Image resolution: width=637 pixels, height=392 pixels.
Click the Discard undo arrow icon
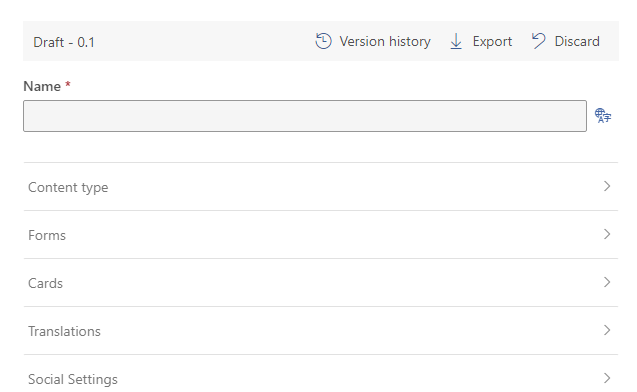point(539,41)
